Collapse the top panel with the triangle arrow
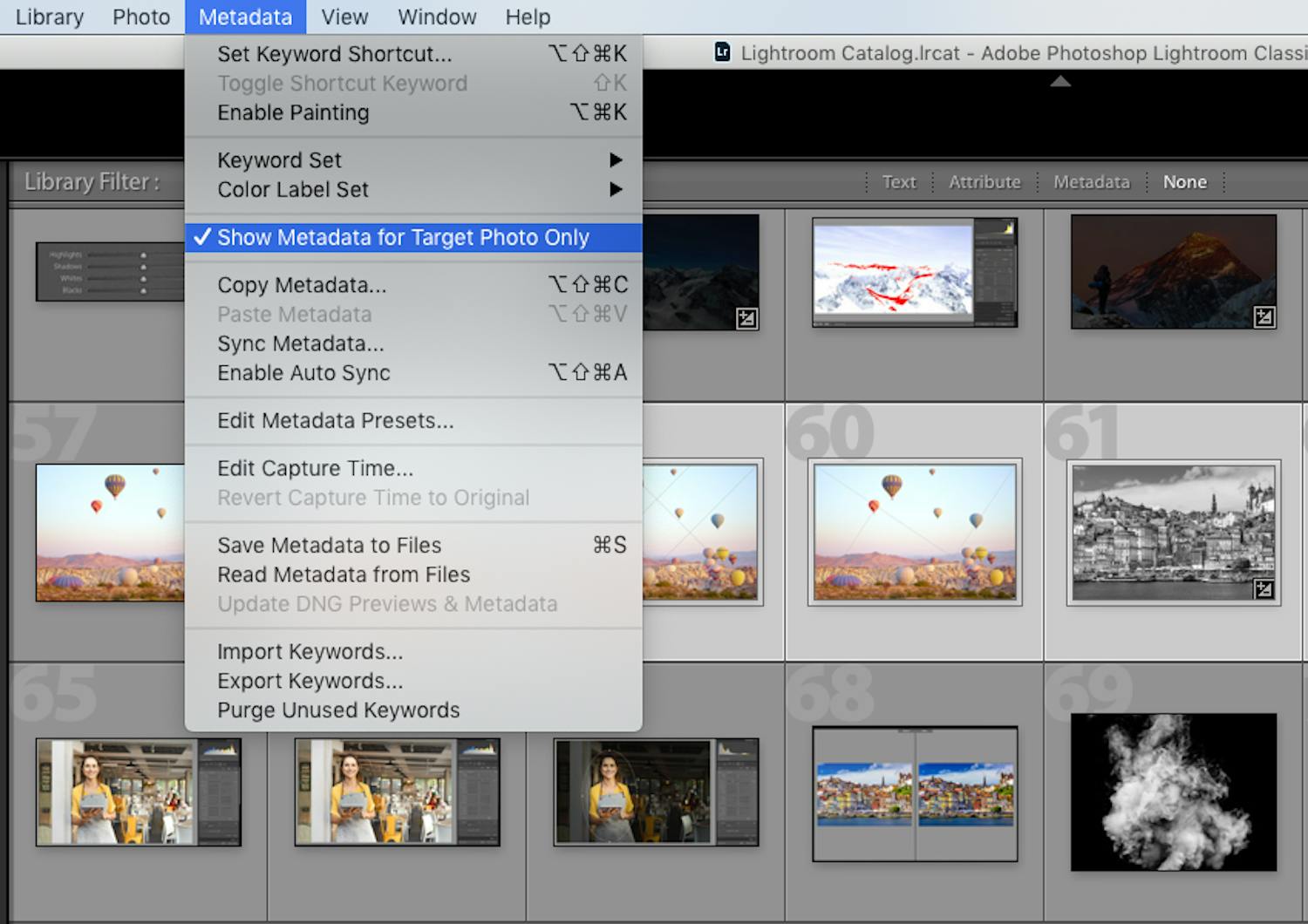The height and width of the screenshot is (924, 1308). pyautogui.click(x=1059, y=81)
